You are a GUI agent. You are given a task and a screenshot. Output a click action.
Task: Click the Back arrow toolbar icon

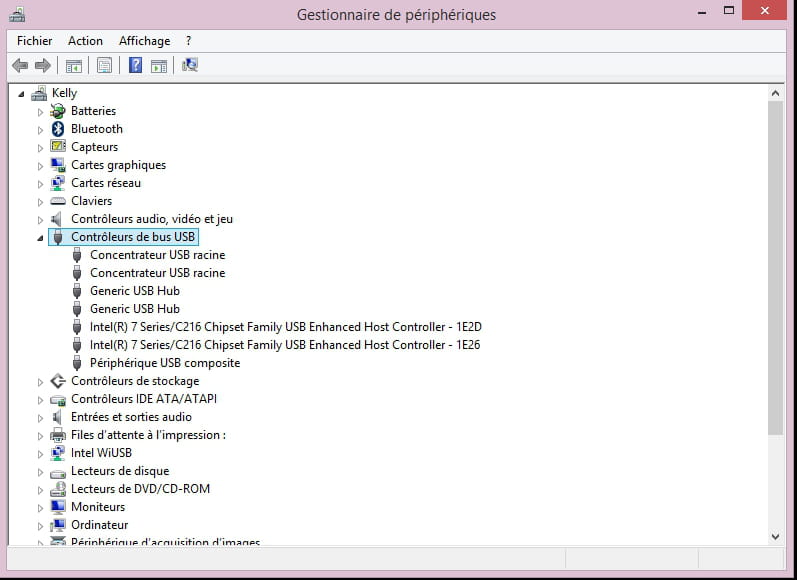19,66
